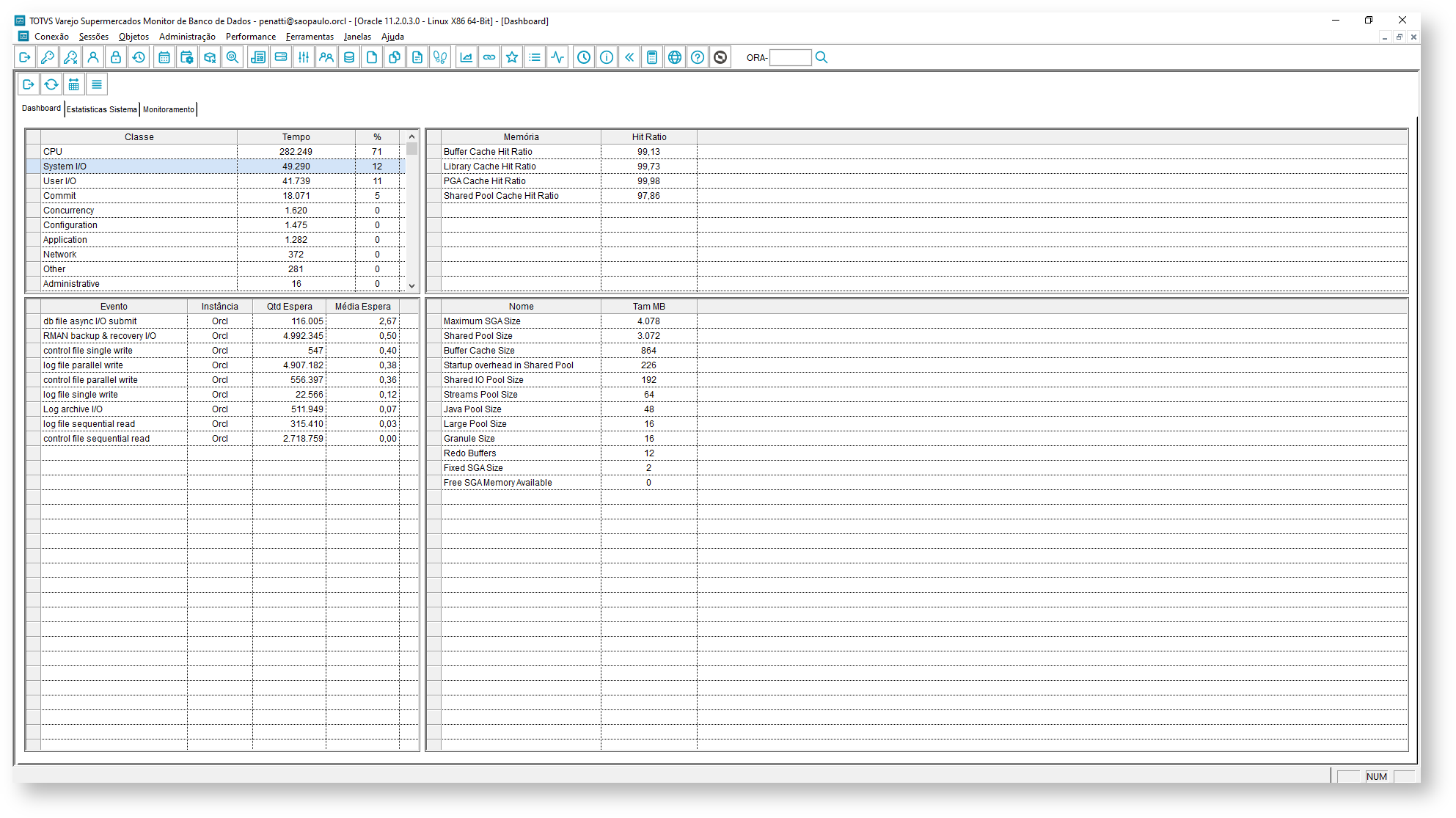1456x818 pixels.
Task: Click inside the ORA- error code field
Action: [790, 57]
